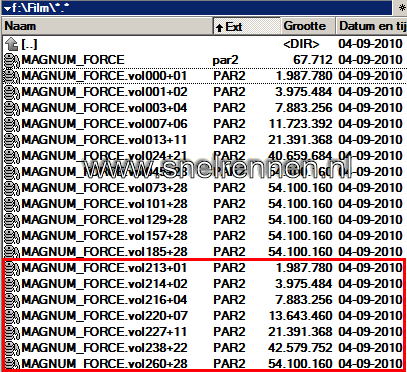Select file name MAGNUM_FORCE.vol185+28
407x372 pixels.
point(104,252)
